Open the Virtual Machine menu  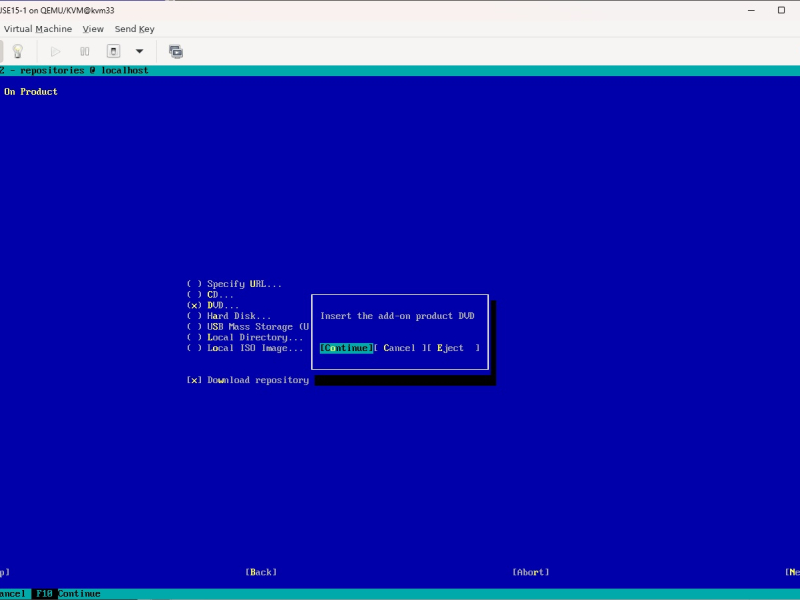click(38, 29)
